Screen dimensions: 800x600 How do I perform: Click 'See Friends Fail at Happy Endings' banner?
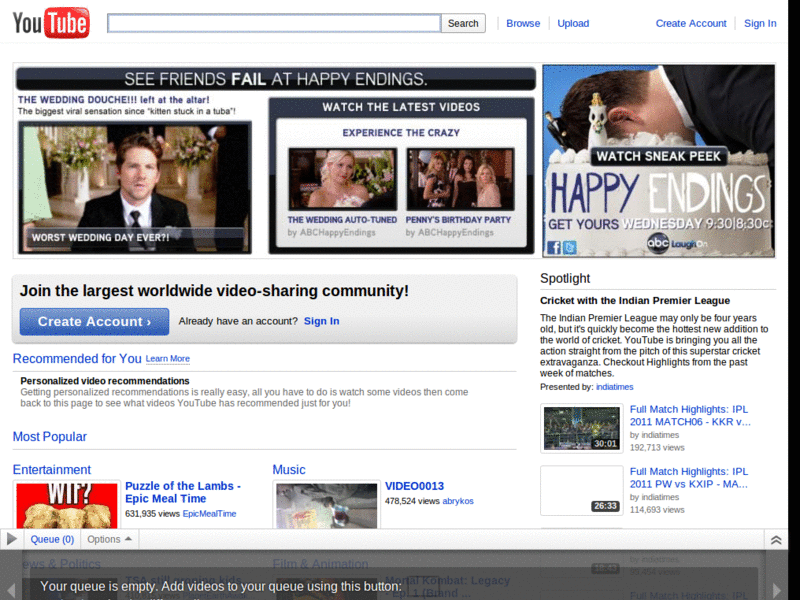pyautogui.click(x=276, y=79)
